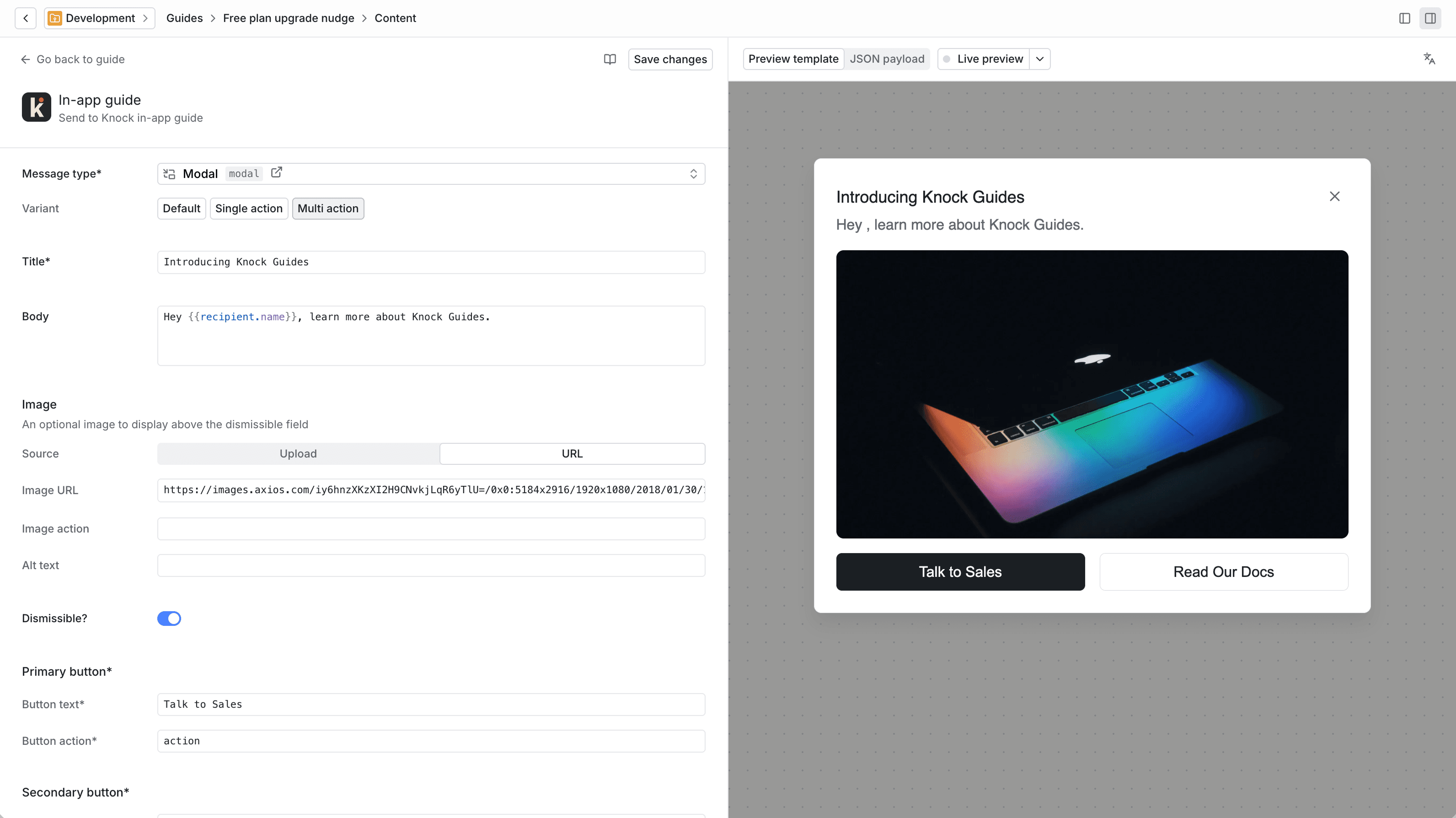Viewport: 1456px width, 818px height.
Task: Open the docs book icon
Action: (x=609, y=59)
